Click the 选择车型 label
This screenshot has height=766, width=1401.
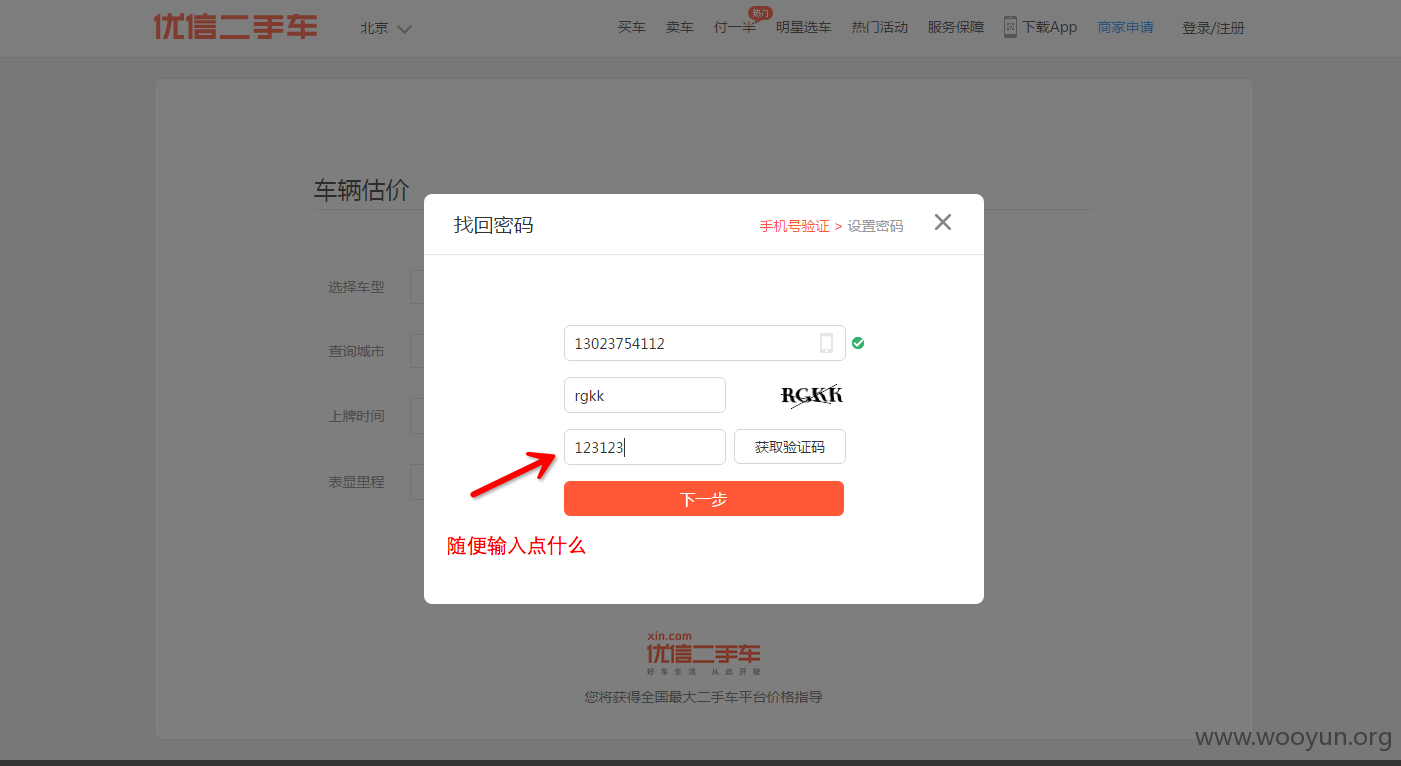pos(356,287)
